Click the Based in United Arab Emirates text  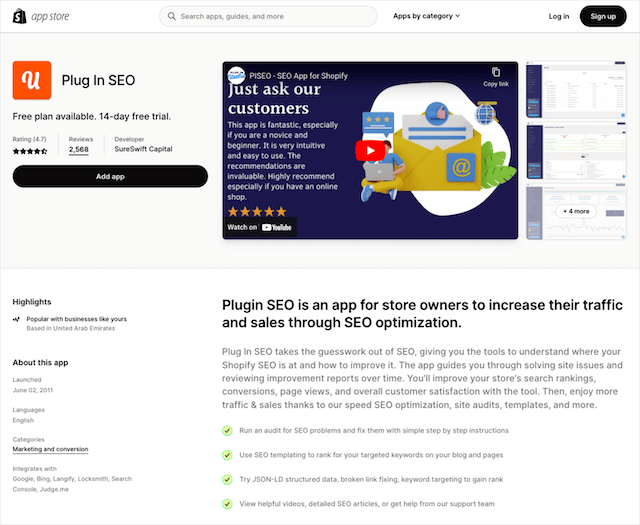pyautogui.click(x=71, y=328)
